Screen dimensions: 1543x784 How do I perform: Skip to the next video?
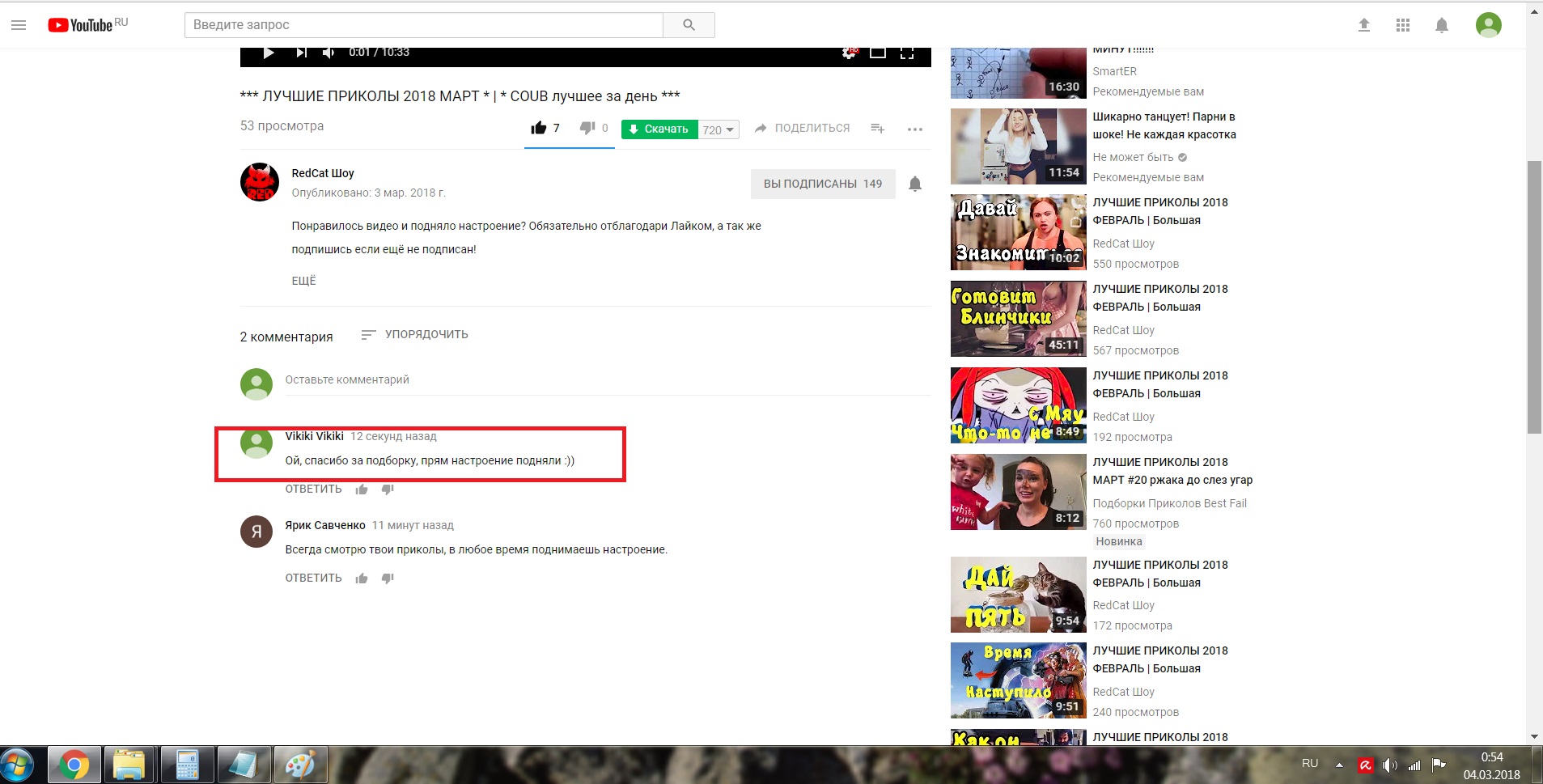[x=301, y=53]
